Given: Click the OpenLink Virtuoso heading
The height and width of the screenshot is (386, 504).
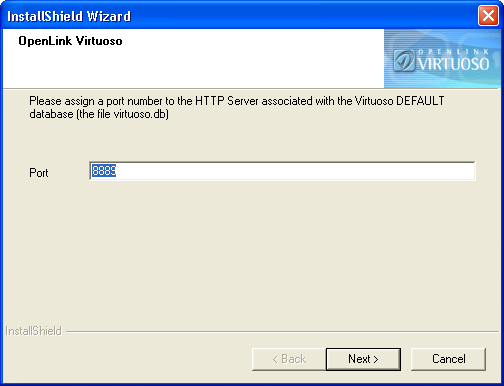Looking at the screenshot, I should click(70, 41).
